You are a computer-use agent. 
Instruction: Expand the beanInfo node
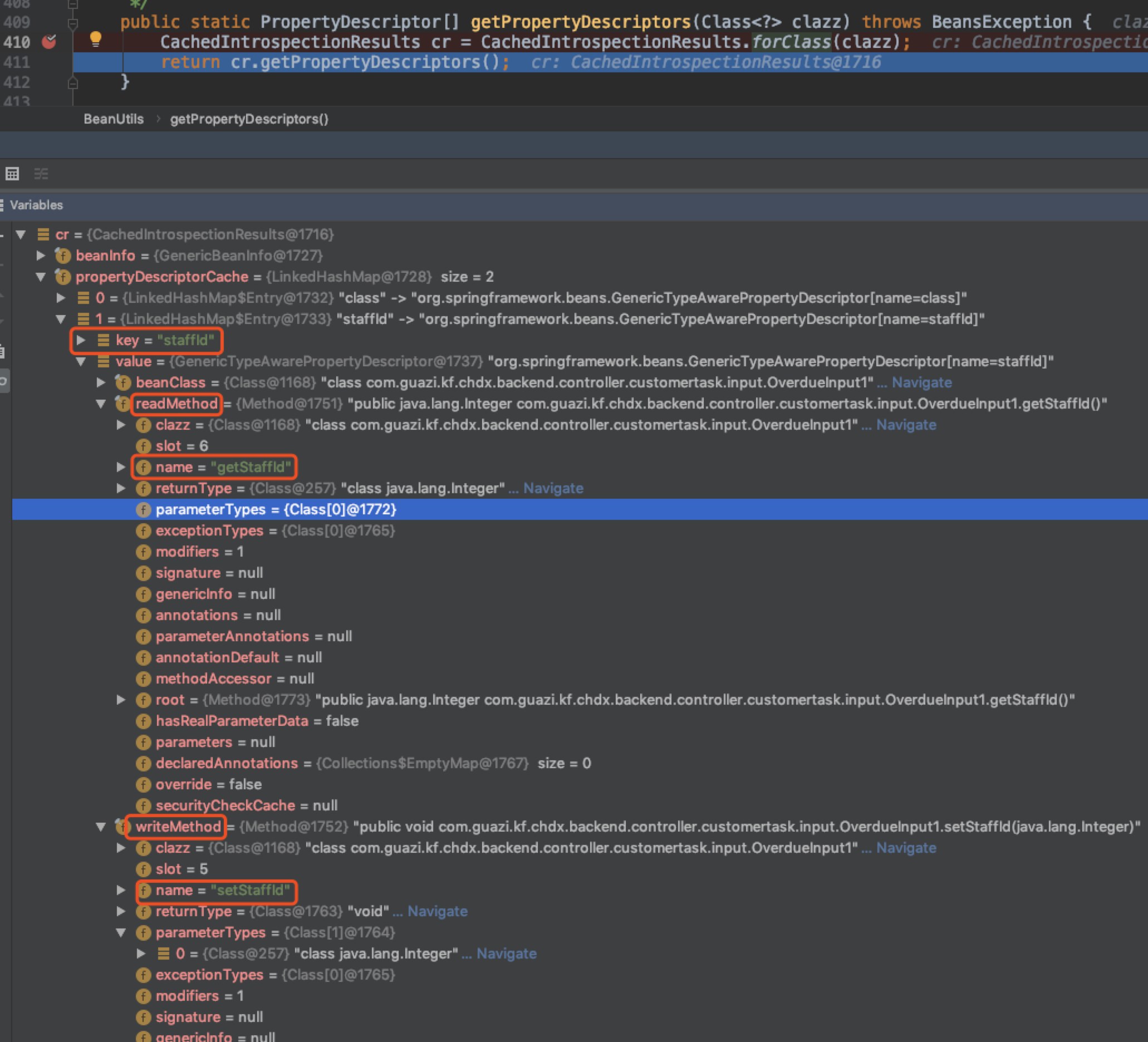click(x=41, y=255)
